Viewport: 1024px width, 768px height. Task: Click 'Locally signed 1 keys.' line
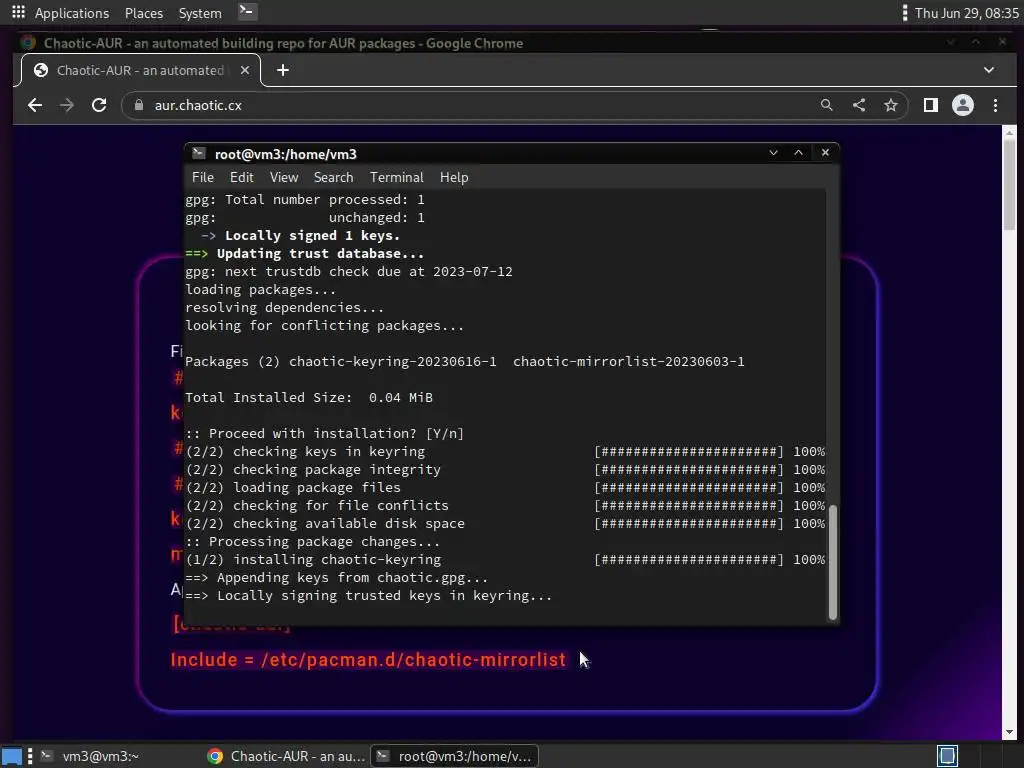300,236
